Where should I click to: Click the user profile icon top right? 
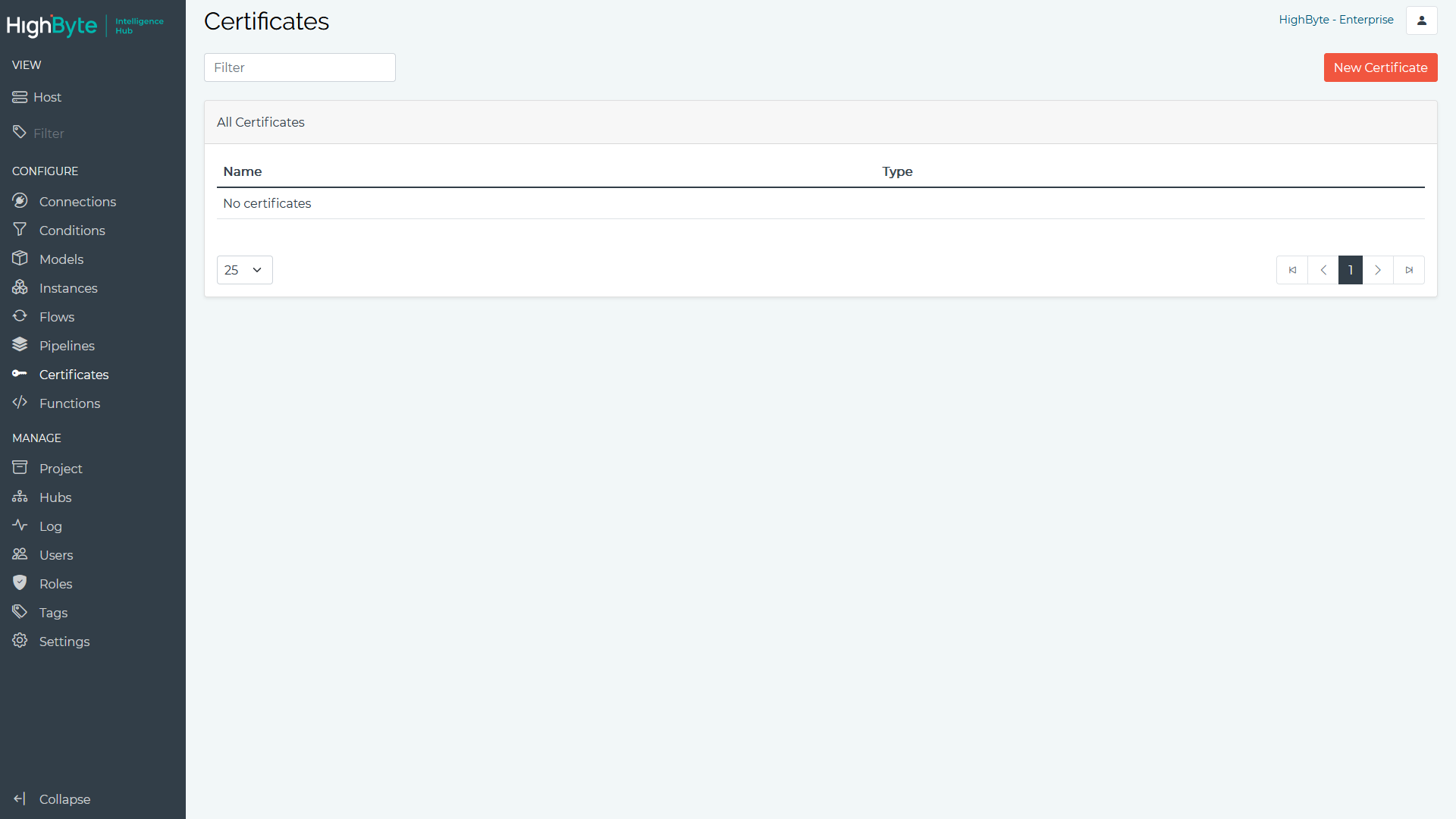point(1422,20)
